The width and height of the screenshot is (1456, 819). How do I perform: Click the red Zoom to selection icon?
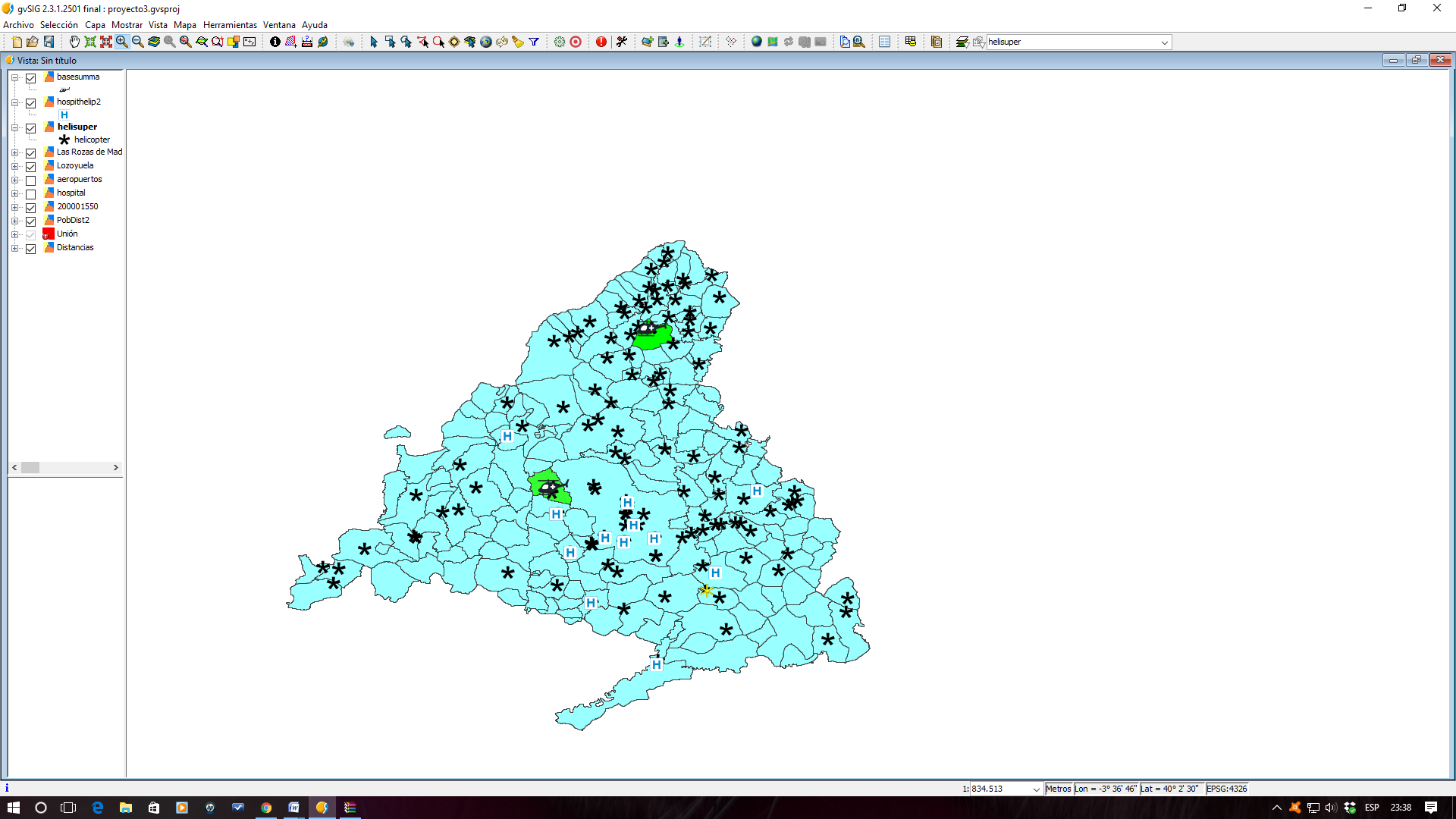pos(106,42)
